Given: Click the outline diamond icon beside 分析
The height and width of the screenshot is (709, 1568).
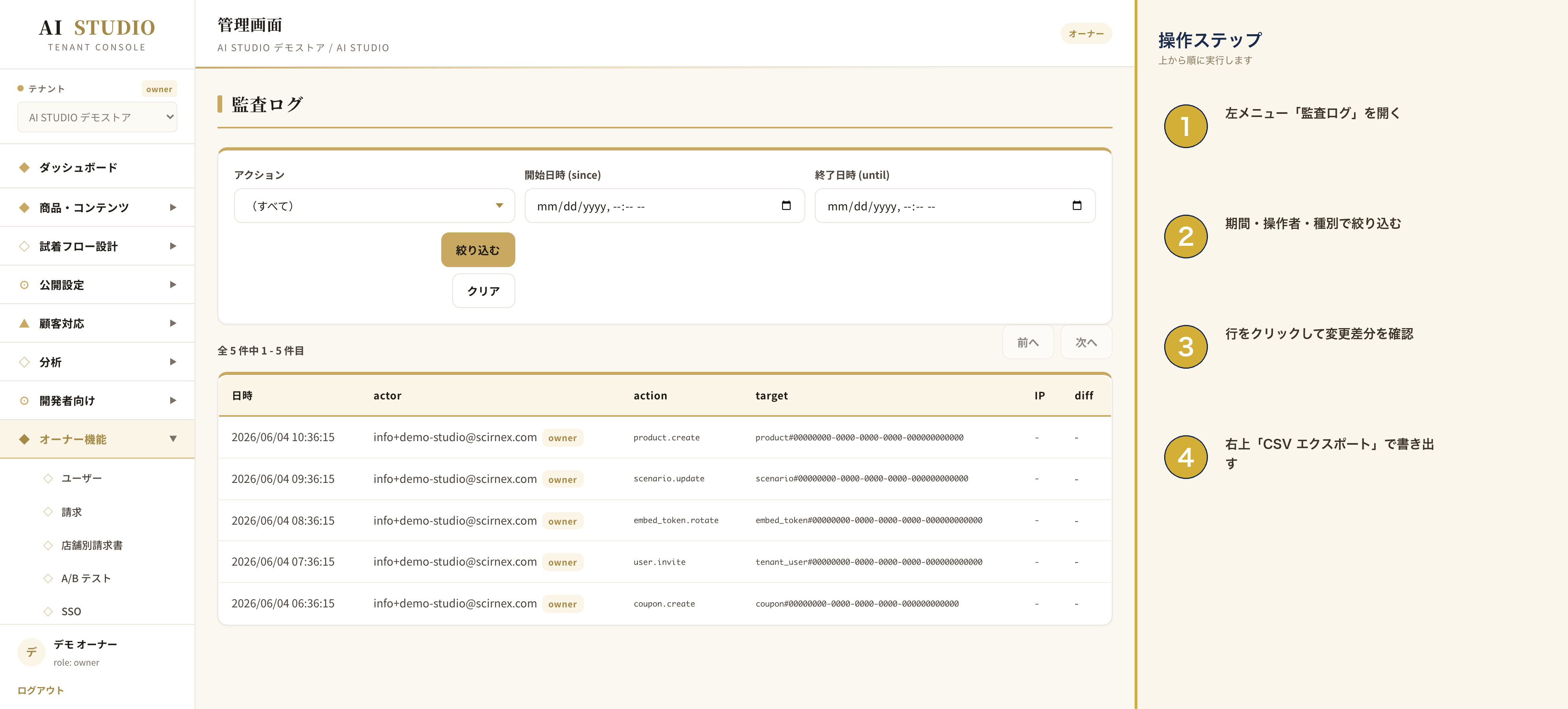Looking at the screenshot, I should (x=24, y=362).
